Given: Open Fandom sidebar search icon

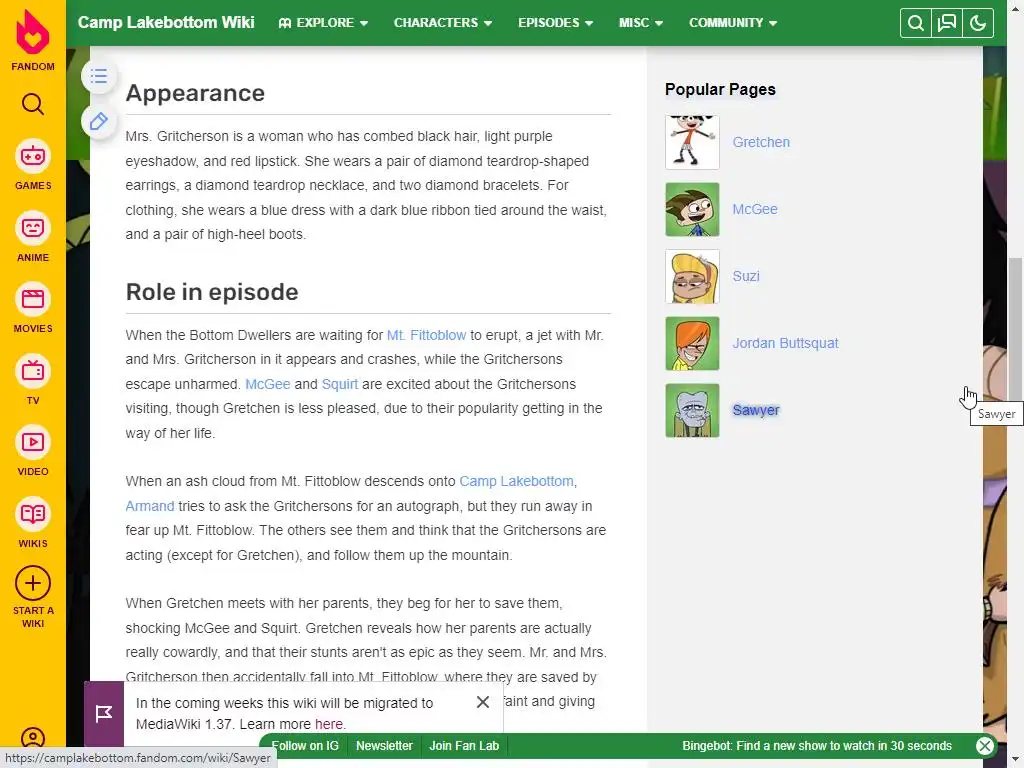Looking at the screenshot, I should point(33,104).
